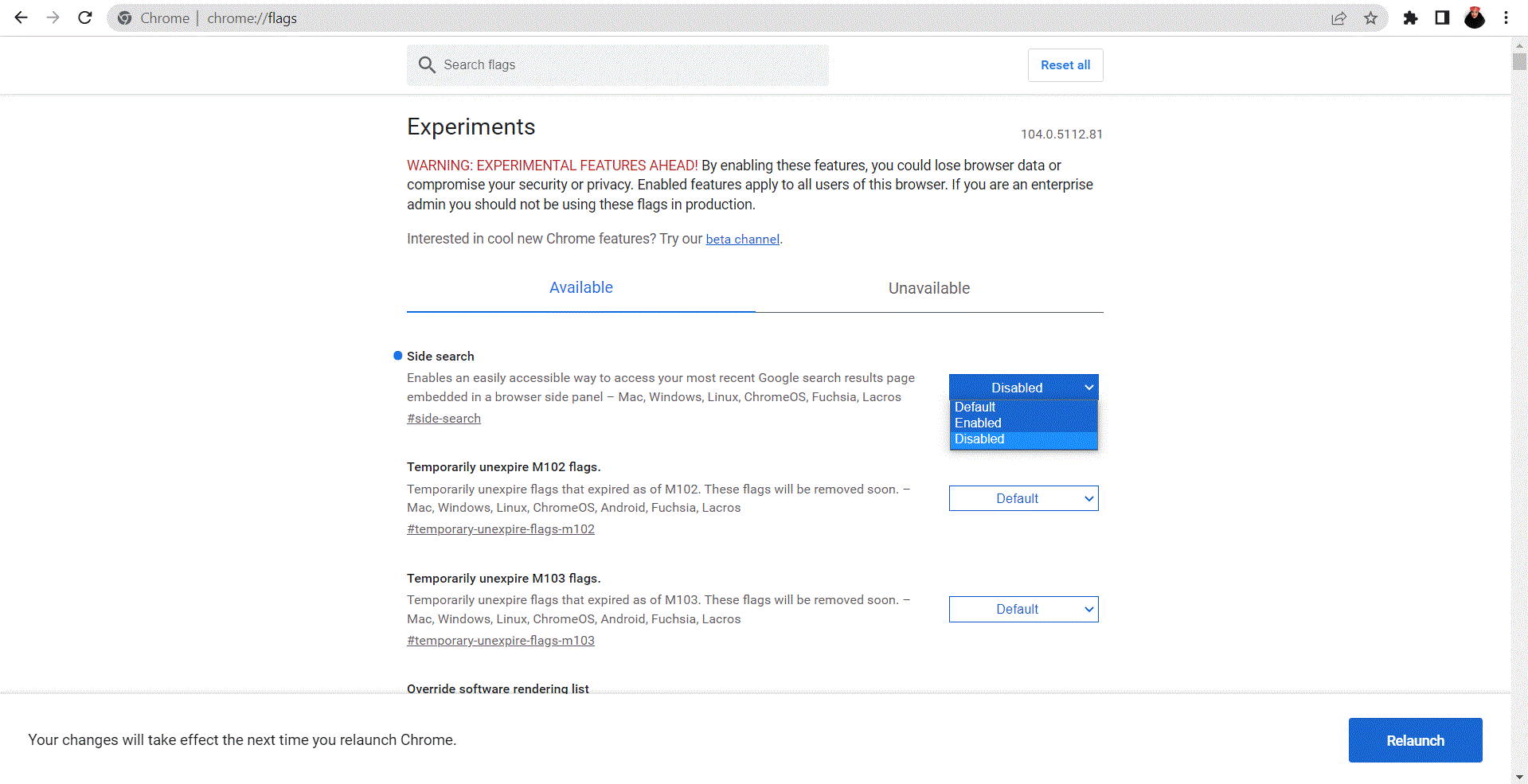
Task: Focus the Search flags input
Action: pos(618,64)
